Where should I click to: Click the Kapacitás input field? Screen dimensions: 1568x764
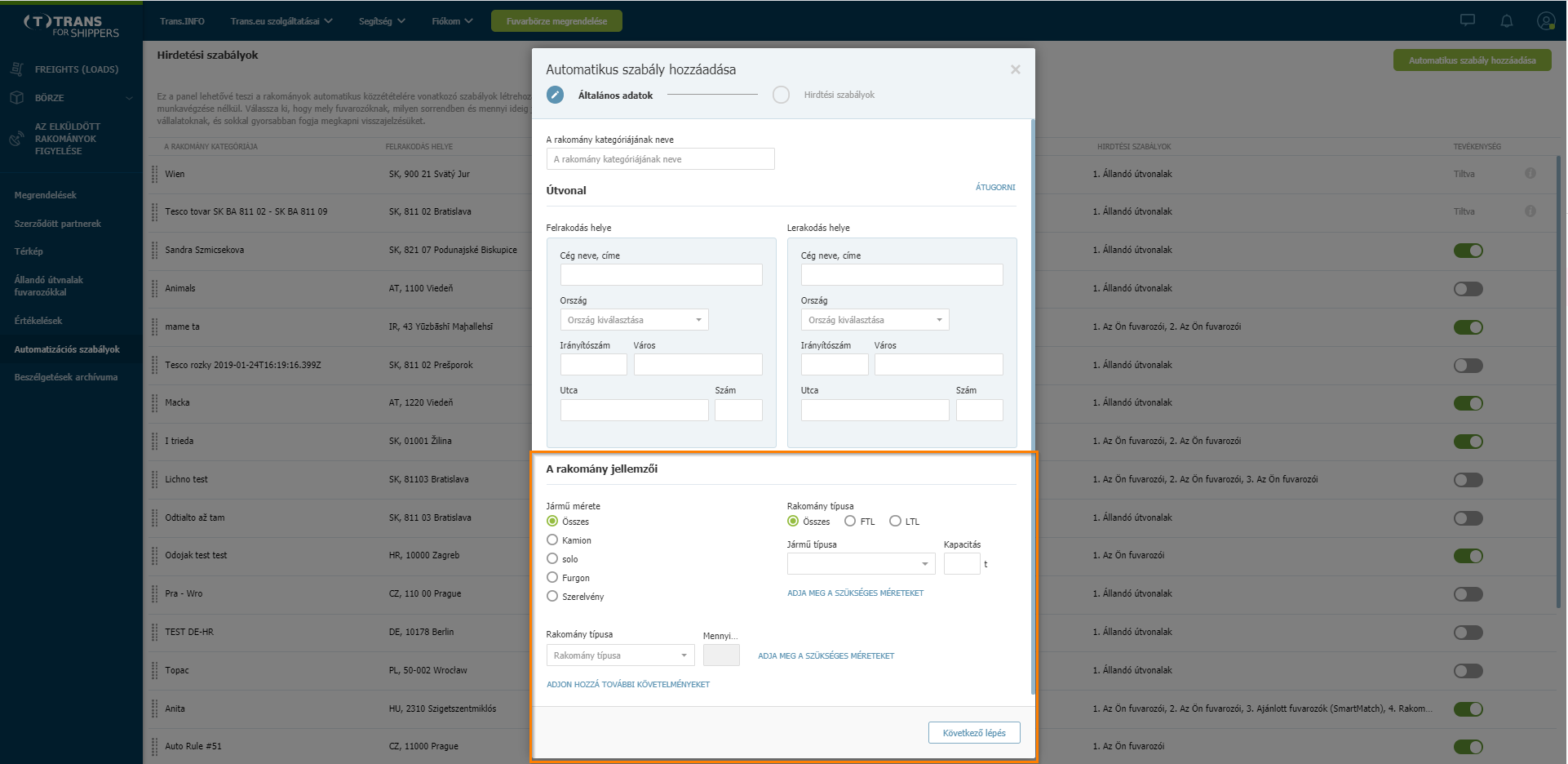tap(962, 563)
